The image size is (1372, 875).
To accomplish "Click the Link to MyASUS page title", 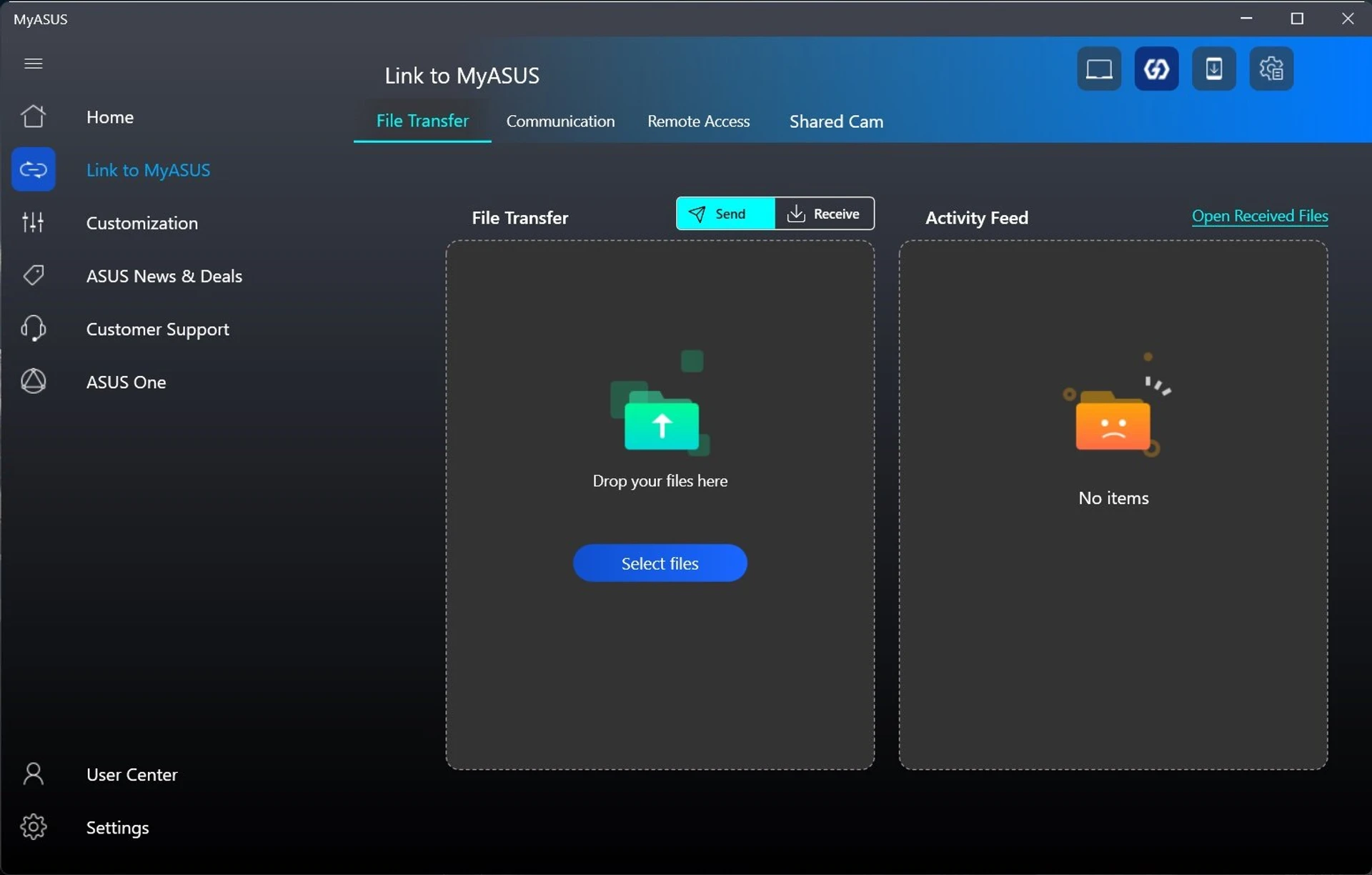I will (462, 76).
